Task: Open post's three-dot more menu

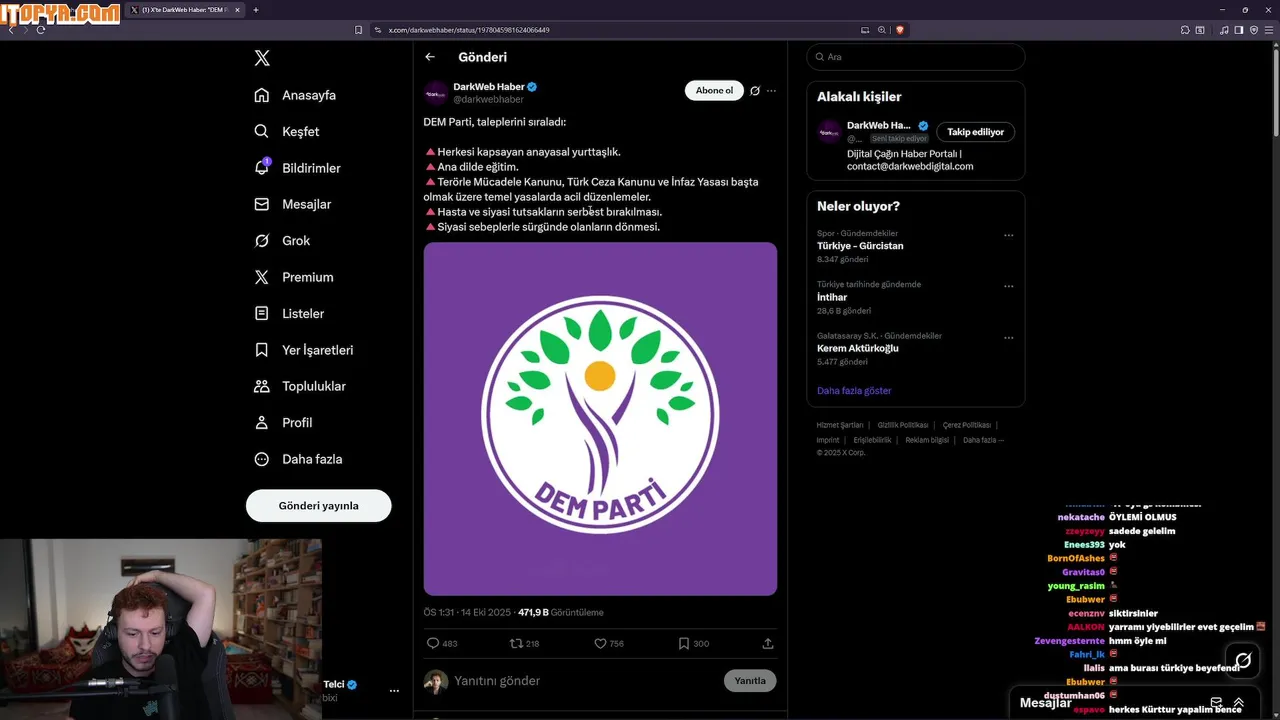Action: [x=771, y=91]
